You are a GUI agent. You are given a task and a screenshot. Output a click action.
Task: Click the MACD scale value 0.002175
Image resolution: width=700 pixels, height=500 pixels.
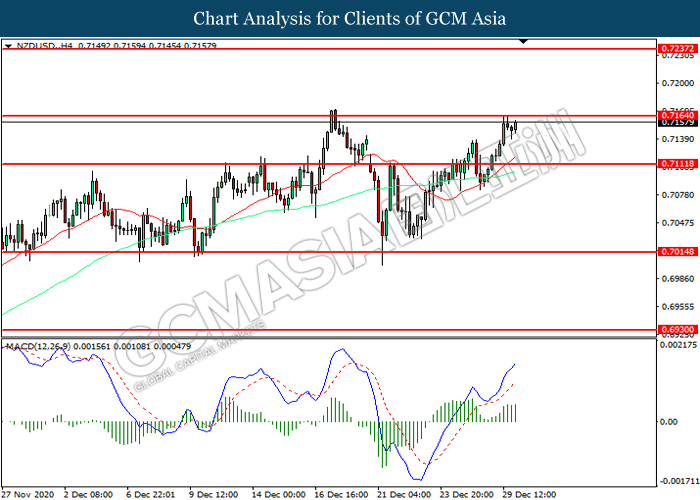pos(678,345)
